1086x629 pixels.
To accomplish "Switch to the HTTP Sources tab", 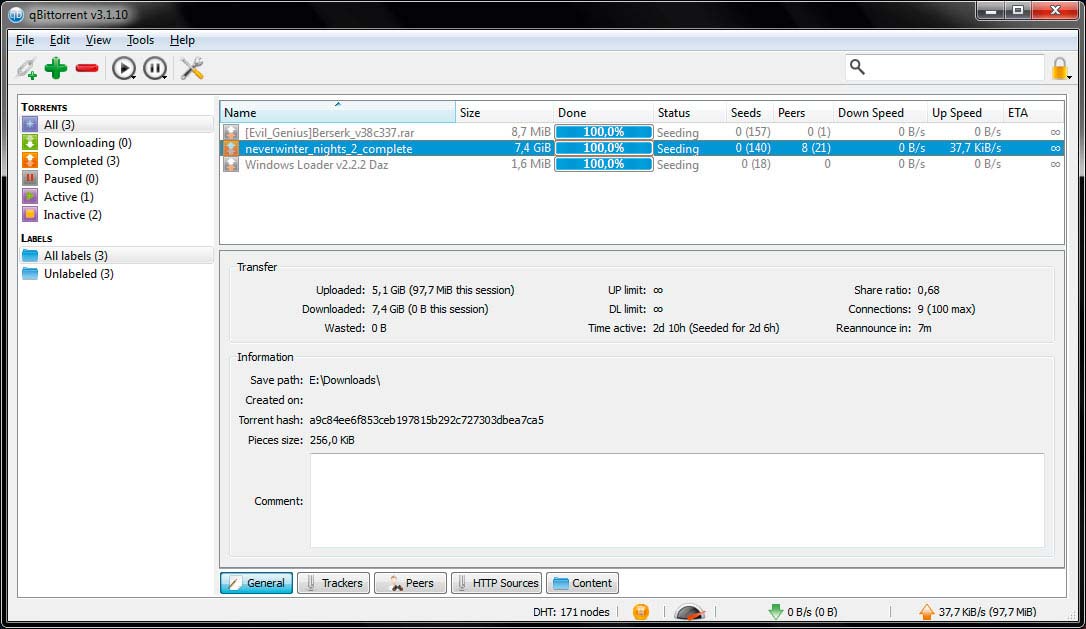I will [496, 583].
